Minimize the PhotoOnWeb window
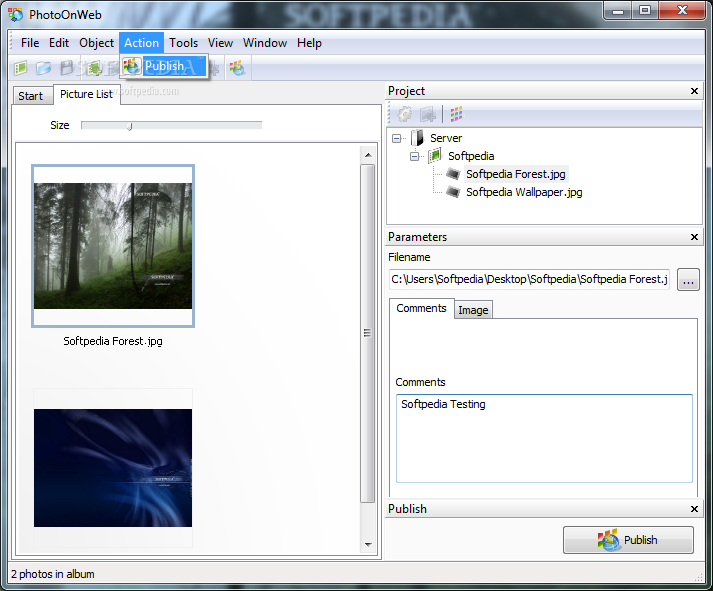Image resolution: width=713 pixels, height=591 pixels. pos(618,11)
